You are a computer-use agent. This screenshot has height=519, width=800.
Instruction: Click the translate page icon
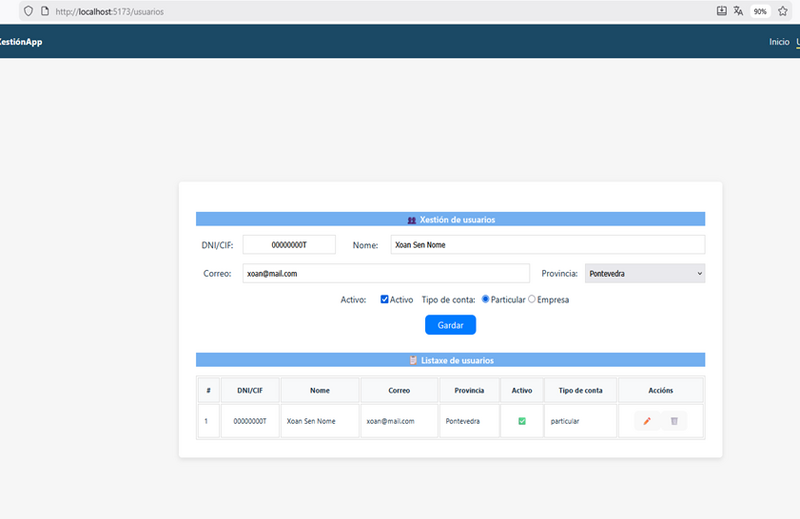(738, 11)
